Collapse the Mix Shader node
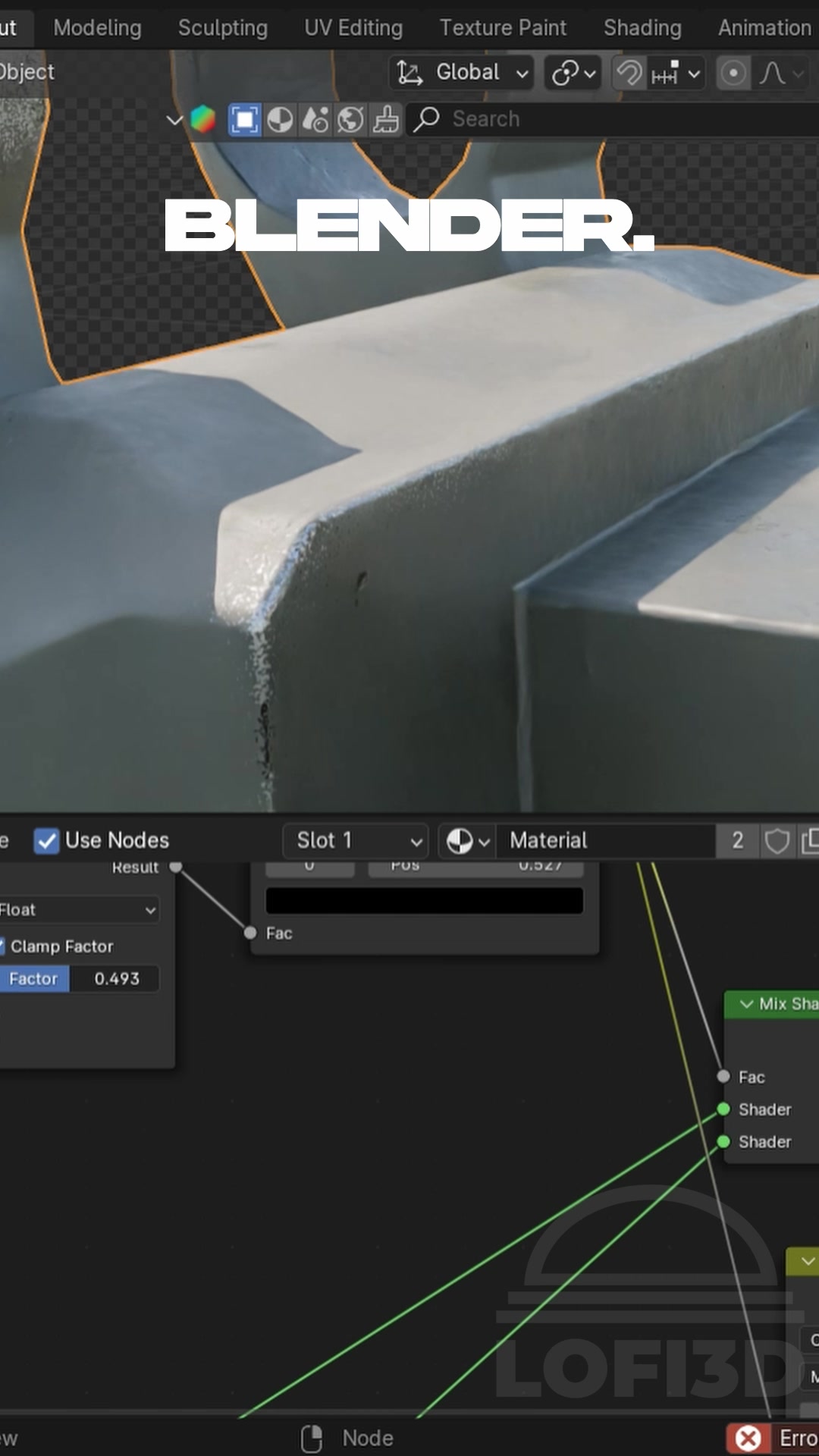This screenshot has height=1456, width=819. [x=746, y=1004]
